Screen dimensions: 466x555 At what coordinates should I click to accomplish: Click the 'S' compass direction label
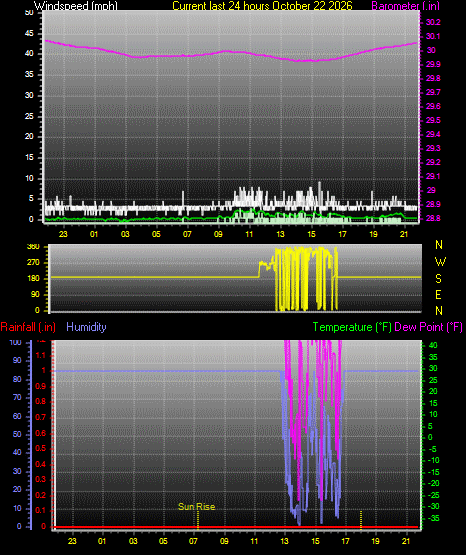438,279
